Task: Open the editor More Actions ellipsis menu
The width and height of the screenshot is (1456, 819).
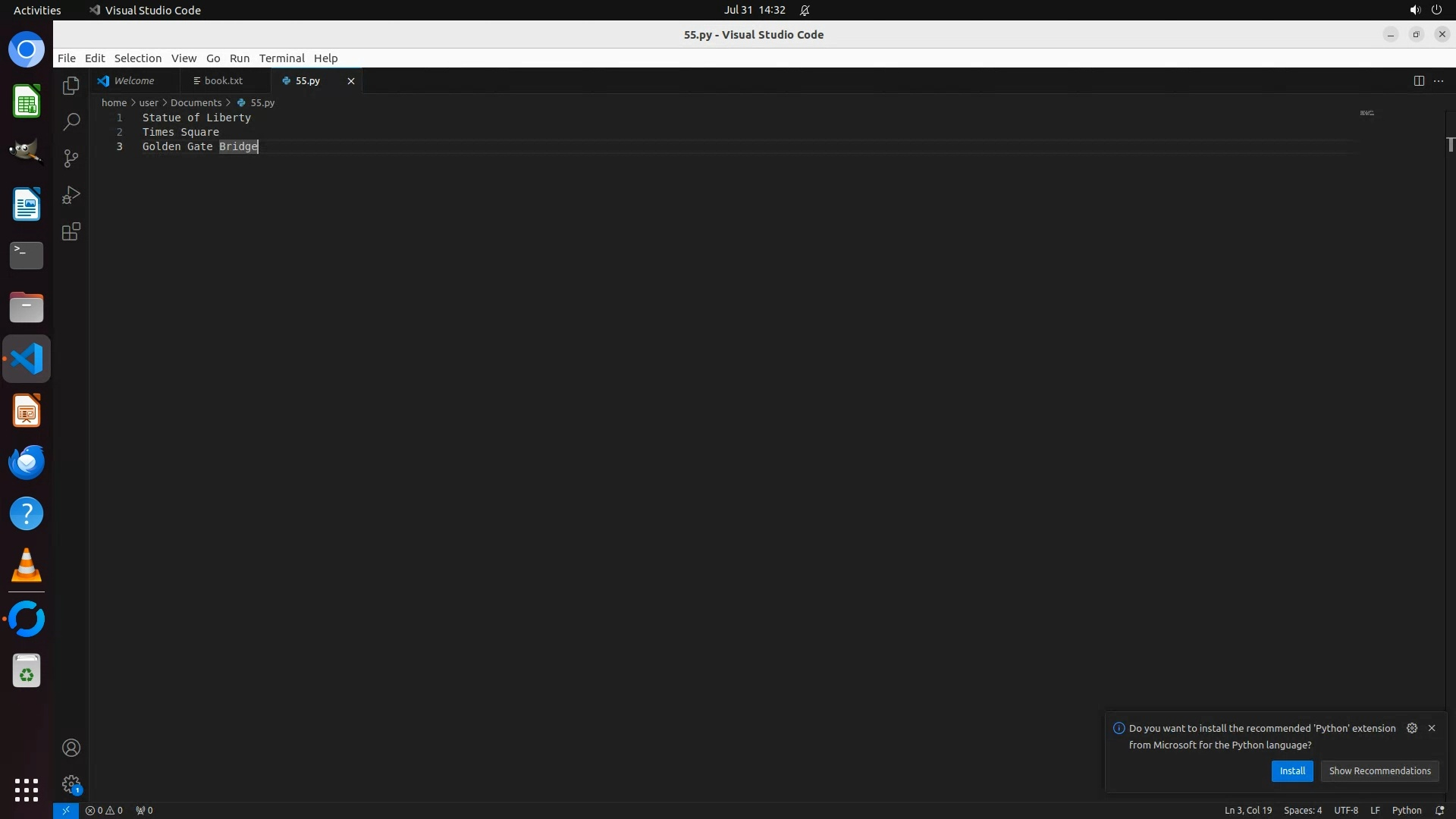Action: 1439,80
